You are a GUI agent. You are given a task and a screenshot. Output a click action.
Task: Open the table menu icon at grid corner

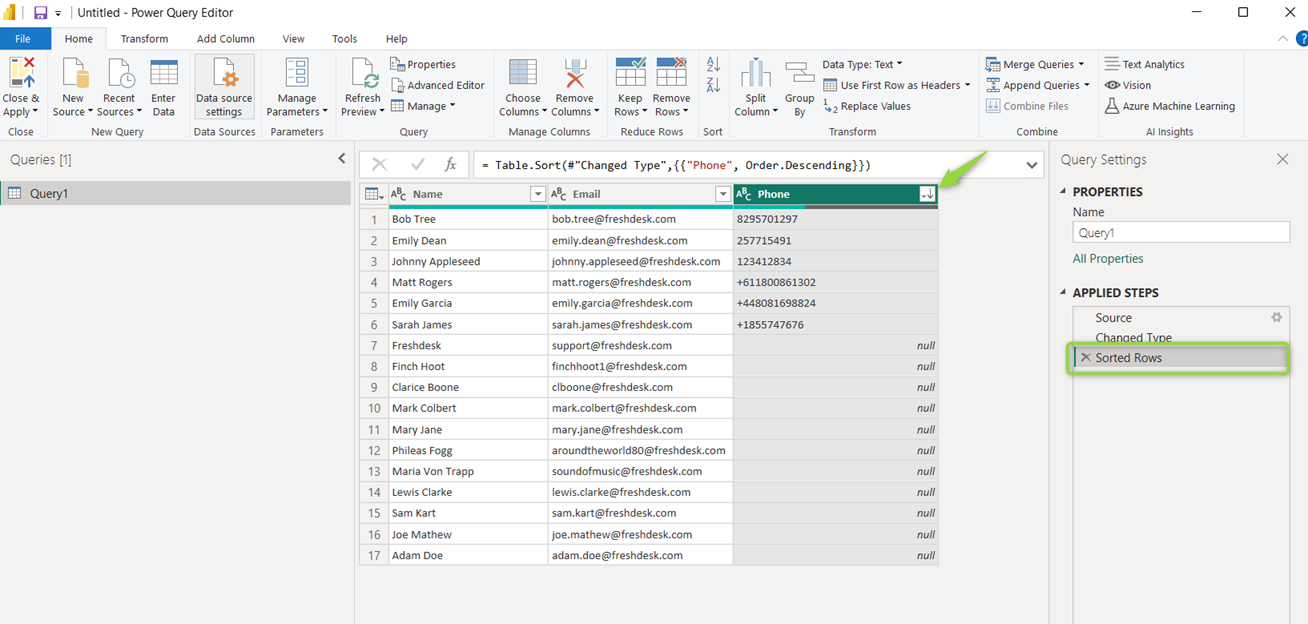(374, 194)
